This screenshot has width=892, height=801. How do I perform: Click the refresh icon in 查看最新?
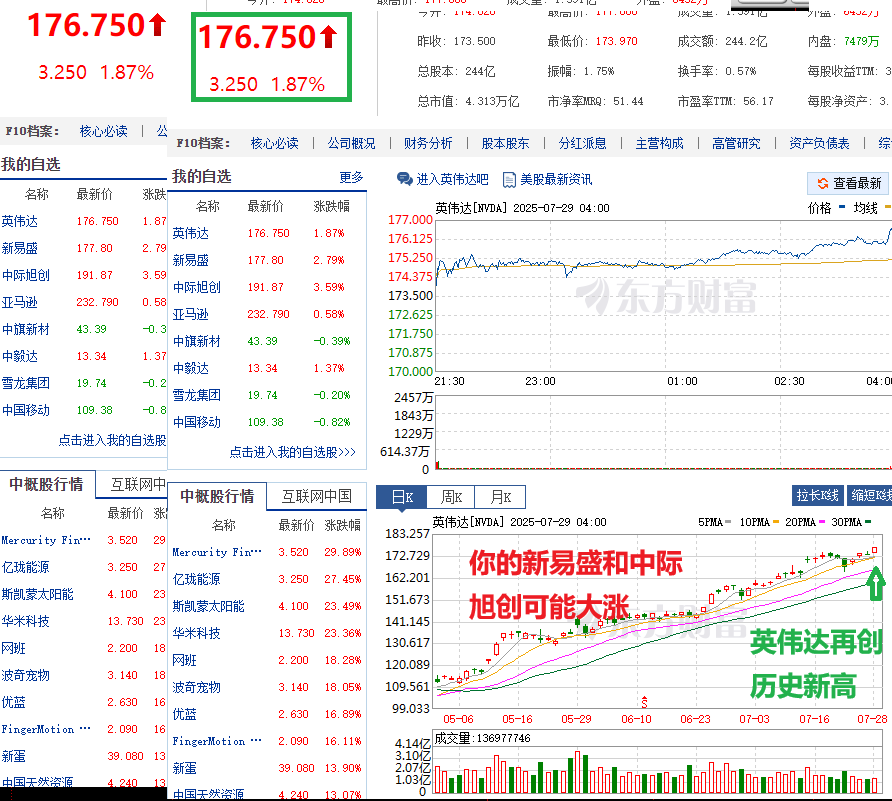823,183
